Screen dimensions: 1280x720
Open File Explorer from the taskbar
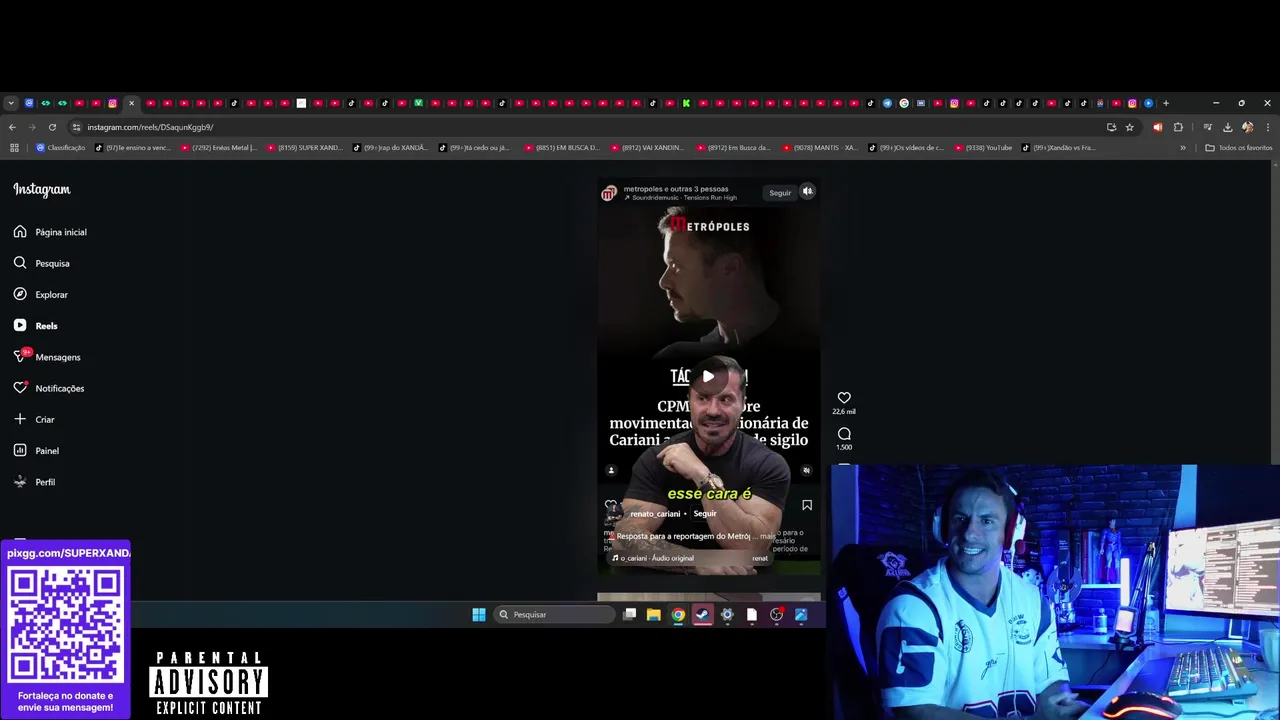pyautogui.click(x=654, y=614)
